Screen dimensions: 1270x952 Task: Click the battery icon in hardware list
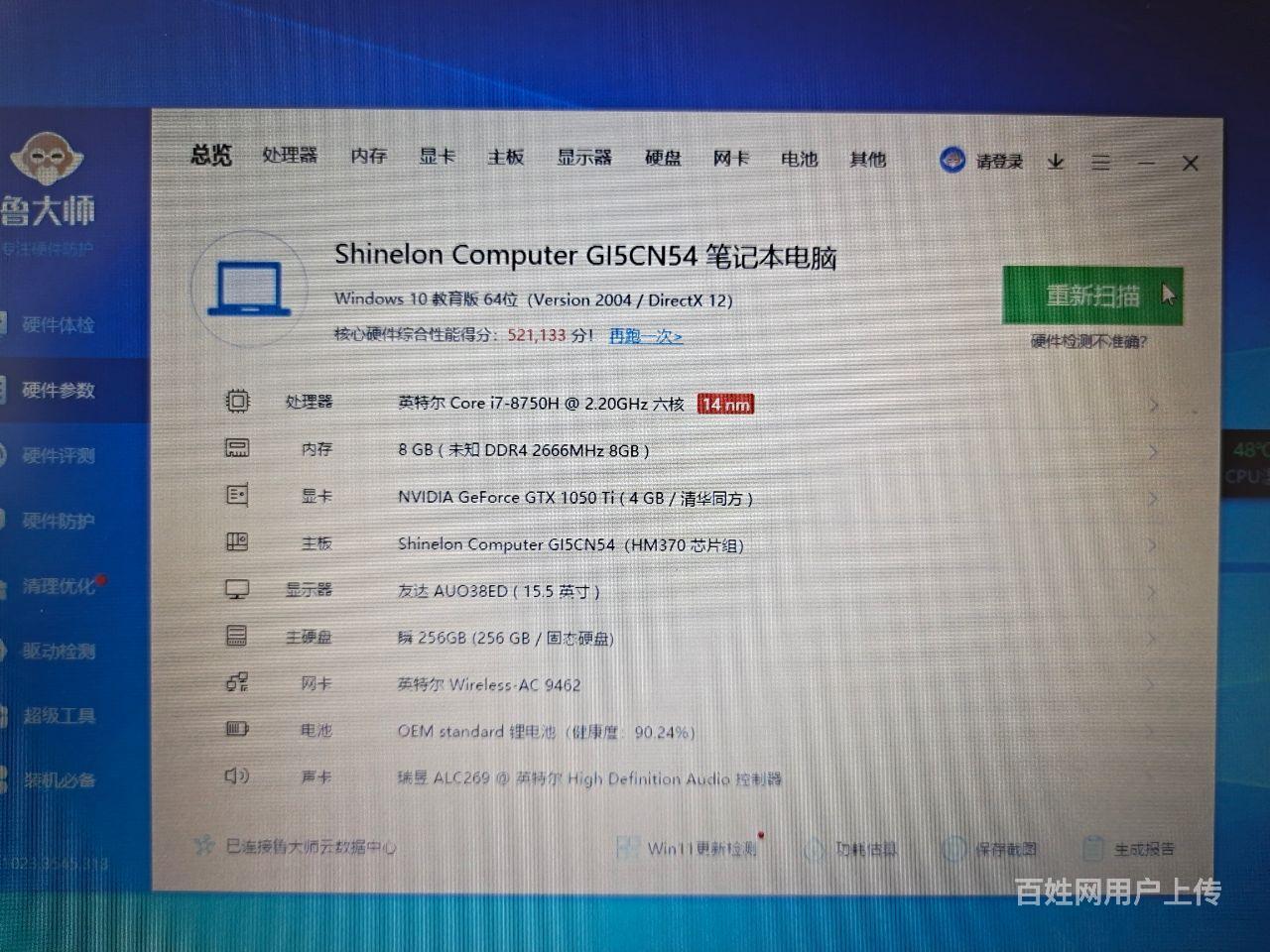[237, 730]
